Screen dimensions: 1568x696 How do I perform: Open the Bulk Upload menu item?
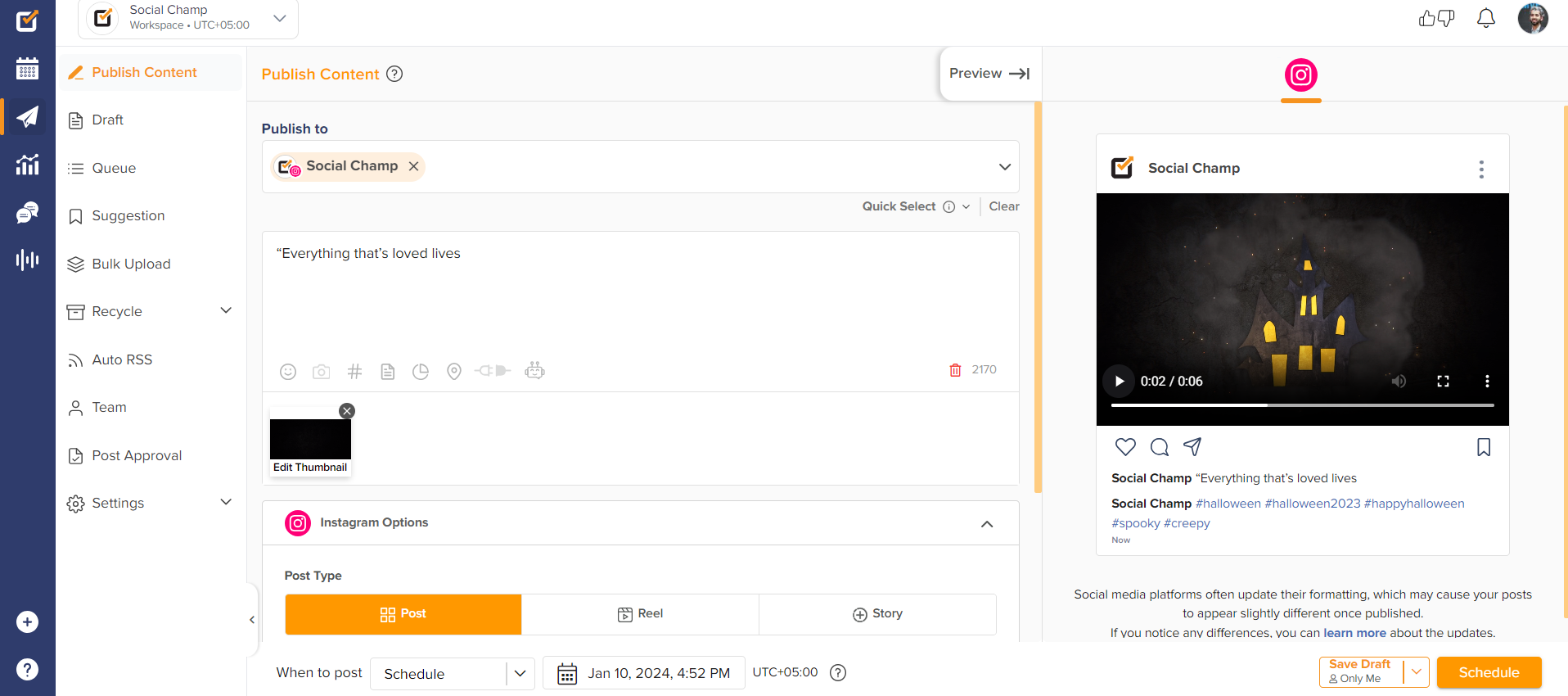tap(131, 264)
